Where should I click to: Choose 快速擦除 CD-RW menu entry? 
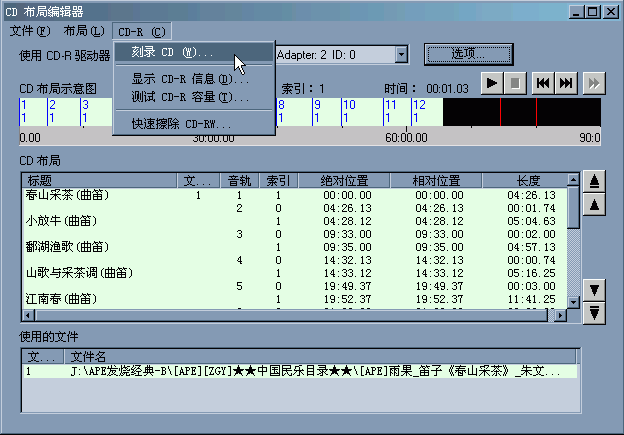(181, 124)
